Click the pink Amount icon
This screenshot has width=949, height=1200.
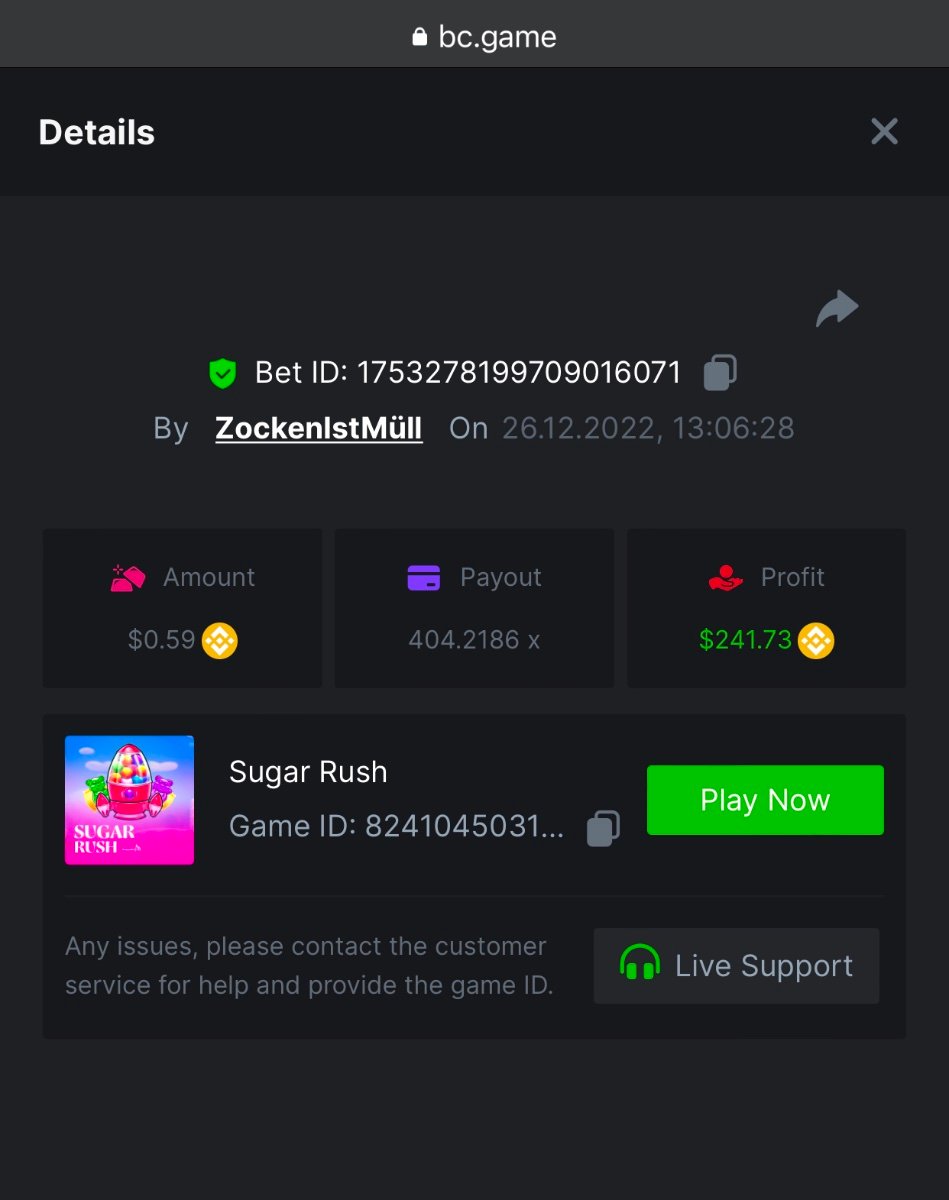[128, 578]
